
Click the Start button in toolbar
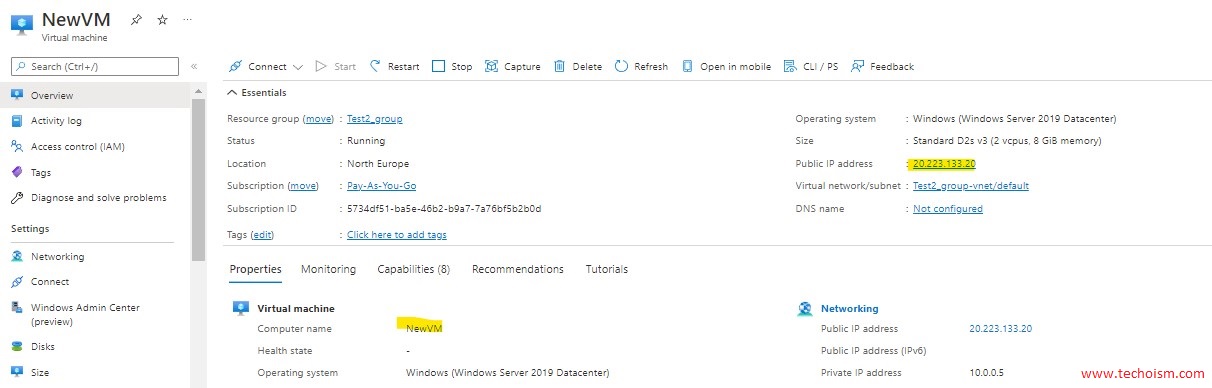click(x=335, y=66)
